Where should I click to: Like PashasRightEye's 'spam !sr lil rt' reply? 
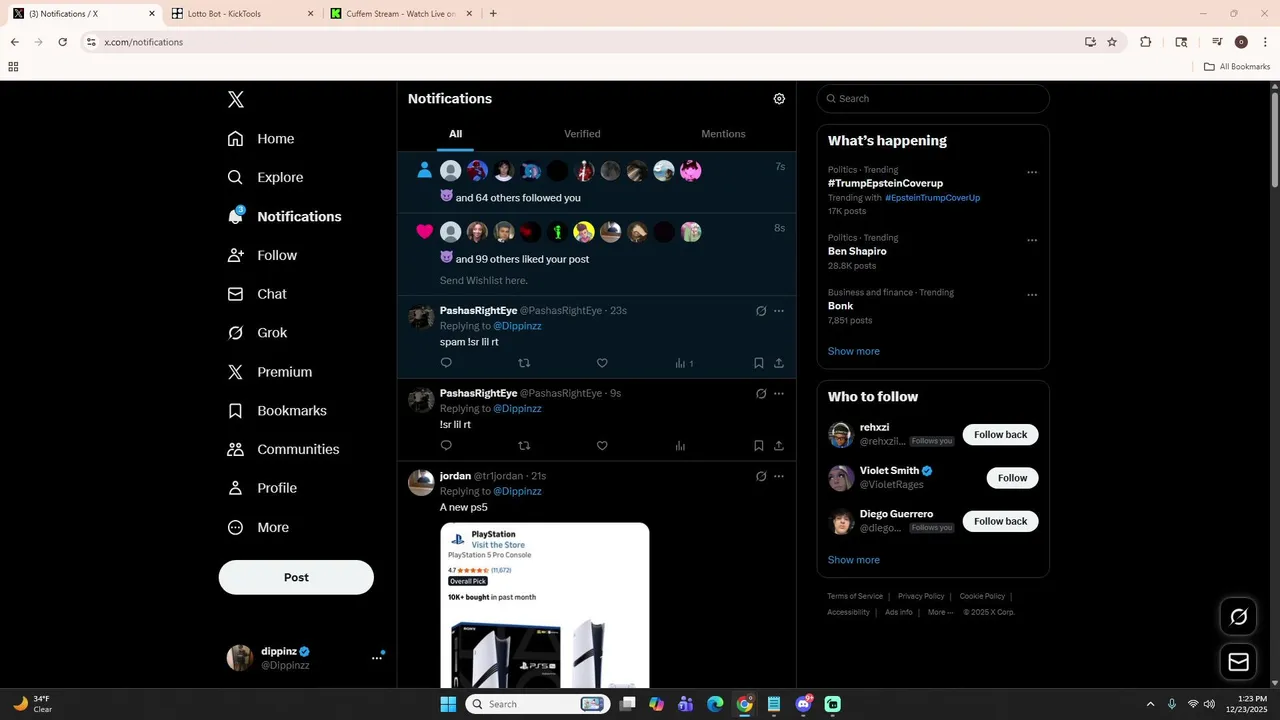[x=602, y=363]
